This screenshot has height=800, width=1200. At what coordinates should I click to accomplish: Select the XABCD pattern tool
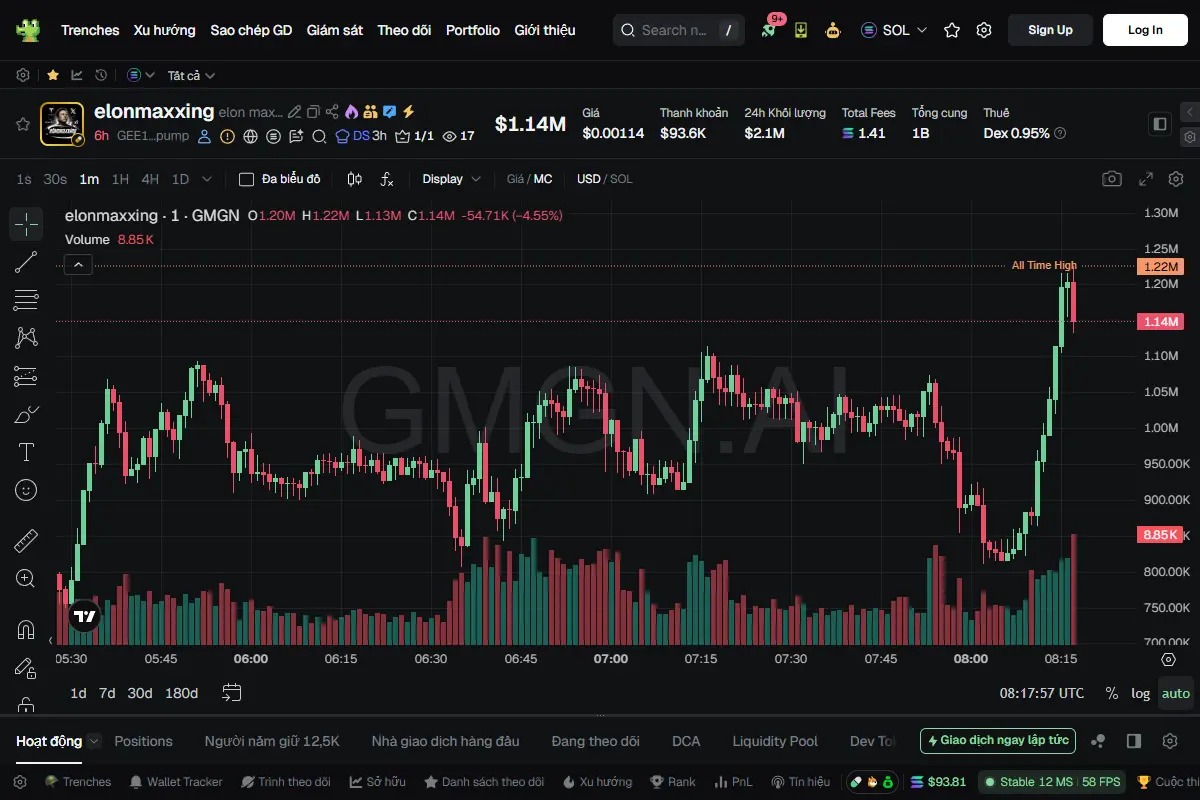point(26,337)
